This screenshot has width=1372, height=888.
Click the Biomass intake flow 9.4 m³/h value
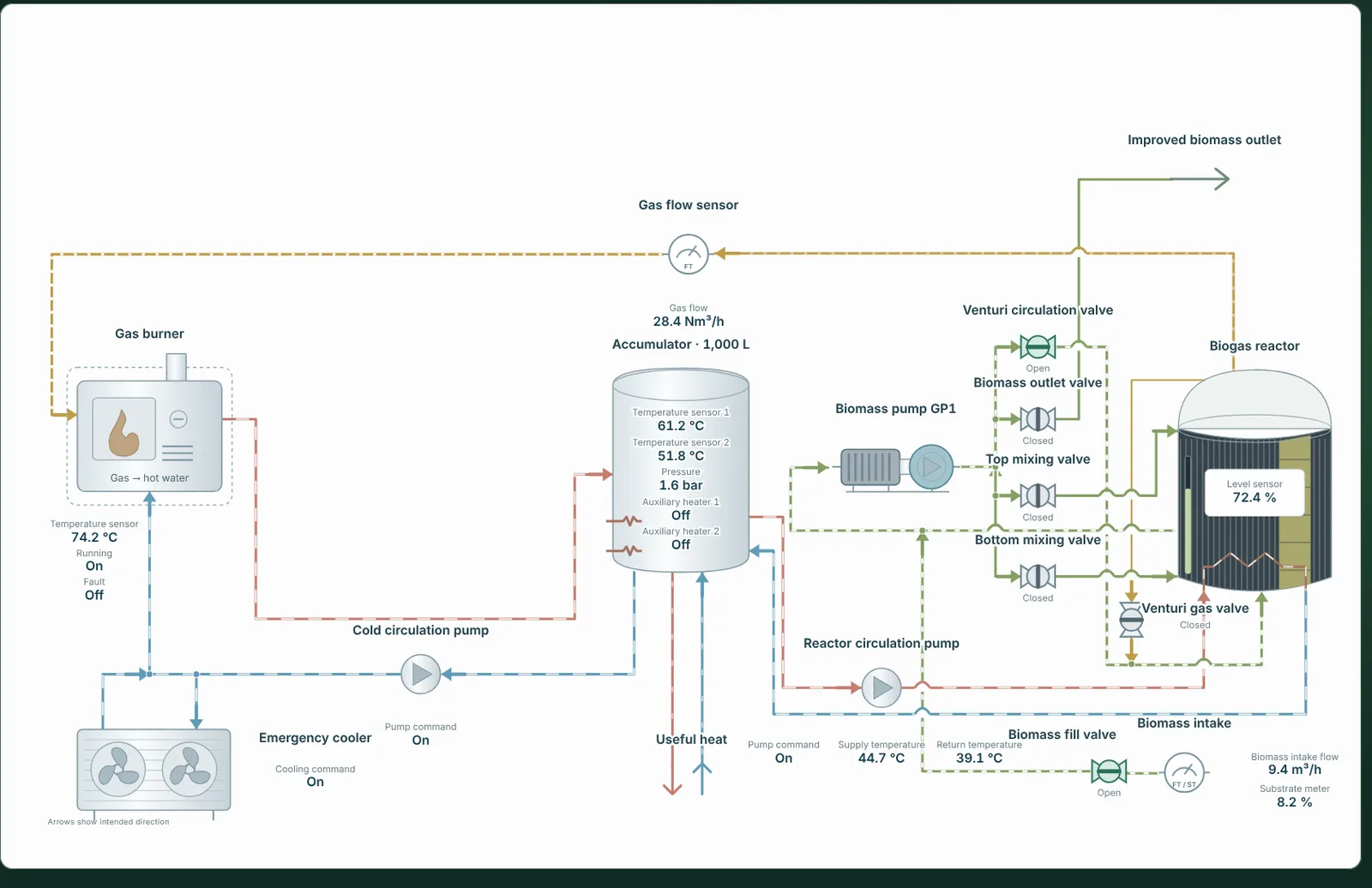[1295, 770]
